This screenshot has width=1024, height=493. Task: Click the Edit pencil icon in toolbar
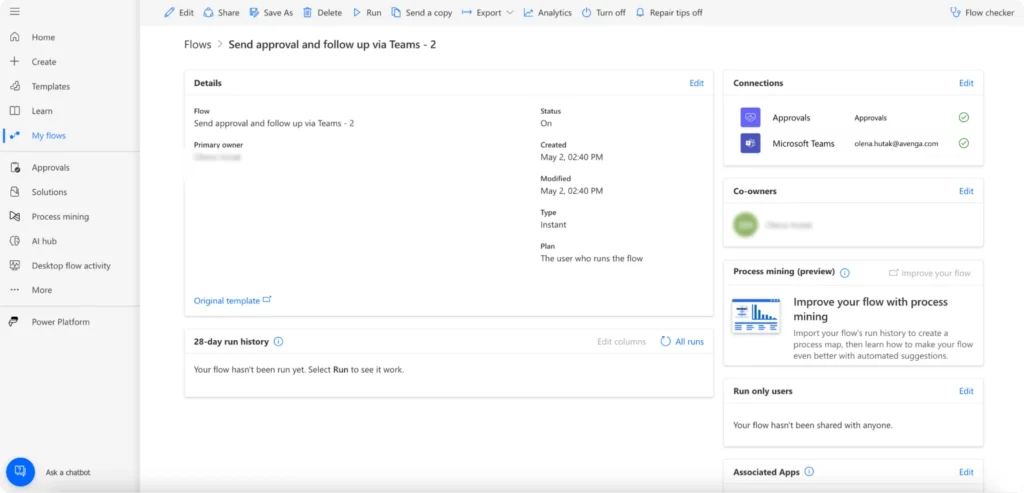click(x=170, y=13)
